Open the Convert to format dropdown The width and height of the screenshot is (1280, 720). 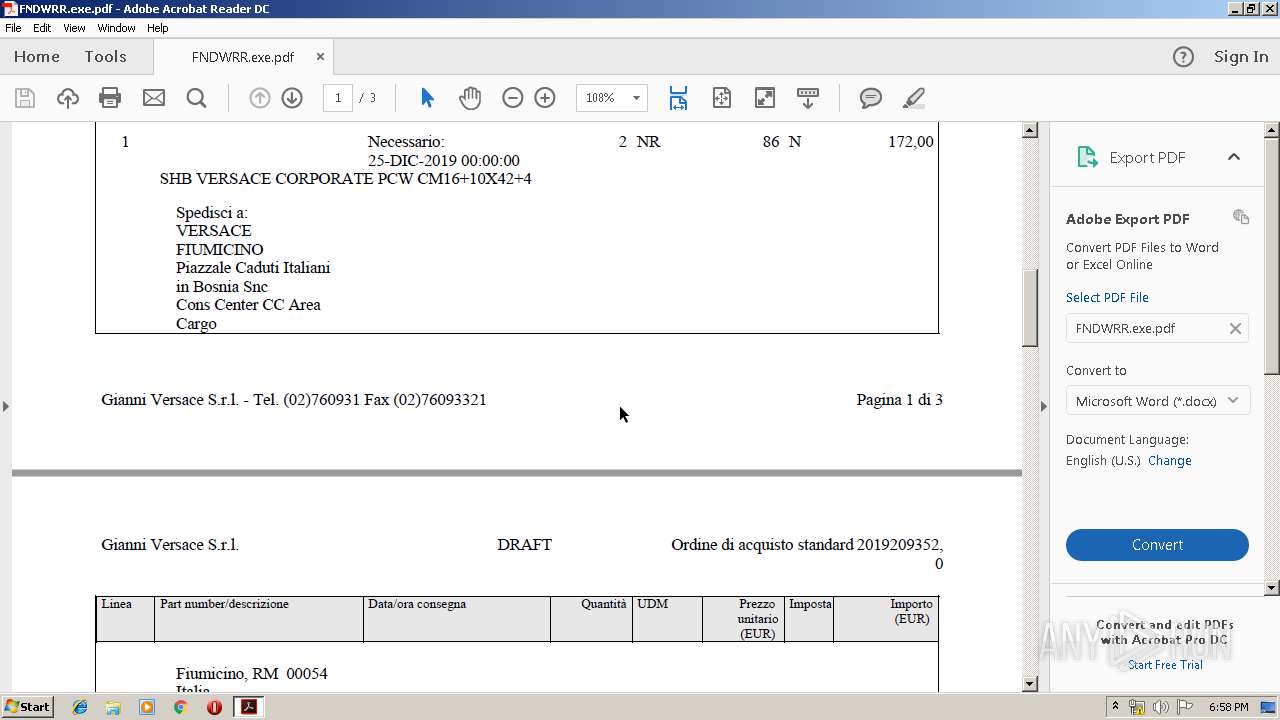pyautogui.click(x=1157, y=401)
